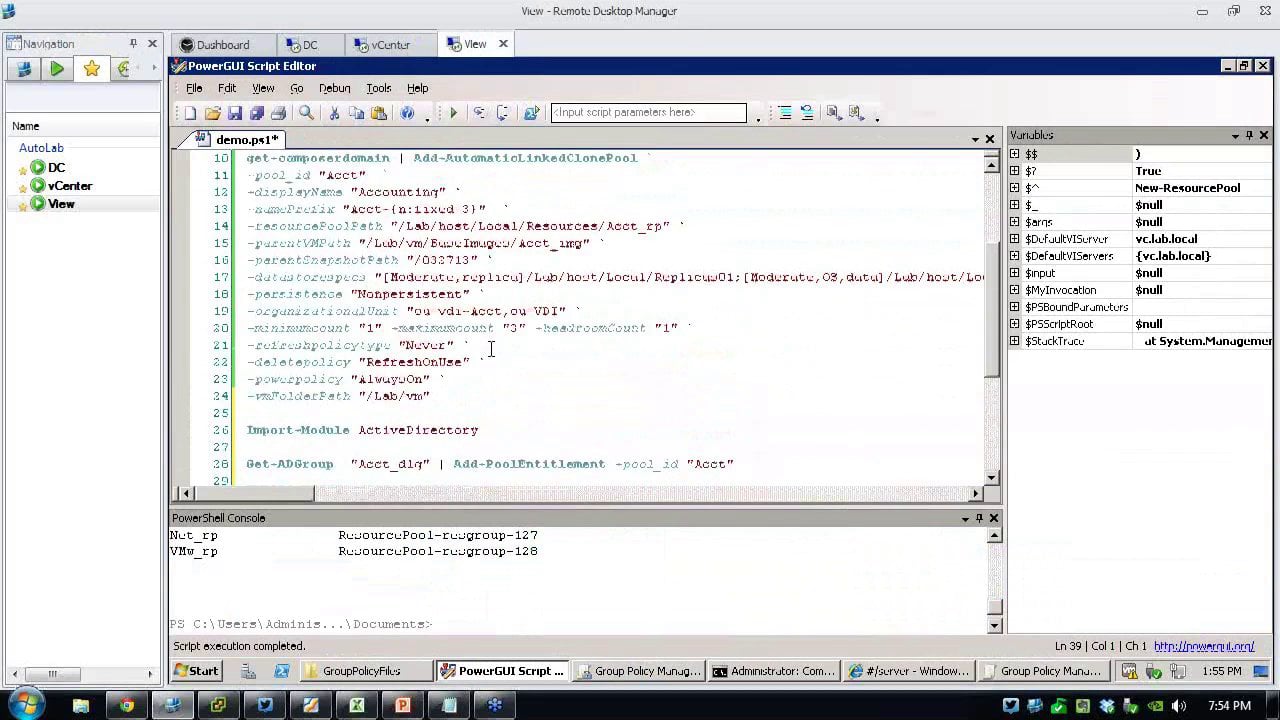Viewport: 1280px width, 720px height.
Task: Open the Help menu
Action: pyautogui.click(x=418, y=88)
